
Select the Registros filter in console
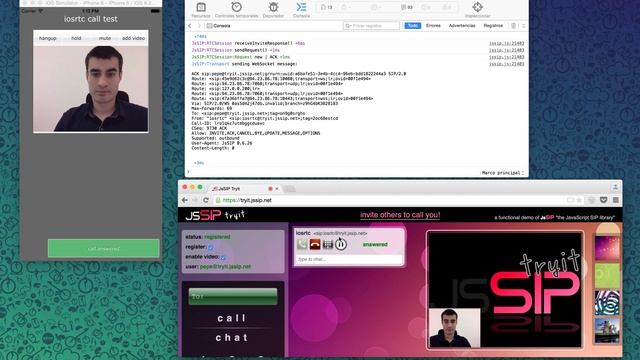[x=493, y=25]
